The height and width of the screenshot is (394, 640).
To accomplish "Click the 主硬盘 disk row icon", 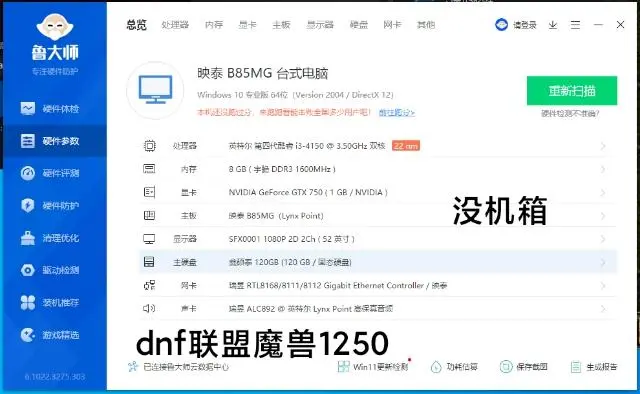I will click(x=149, y=262).
